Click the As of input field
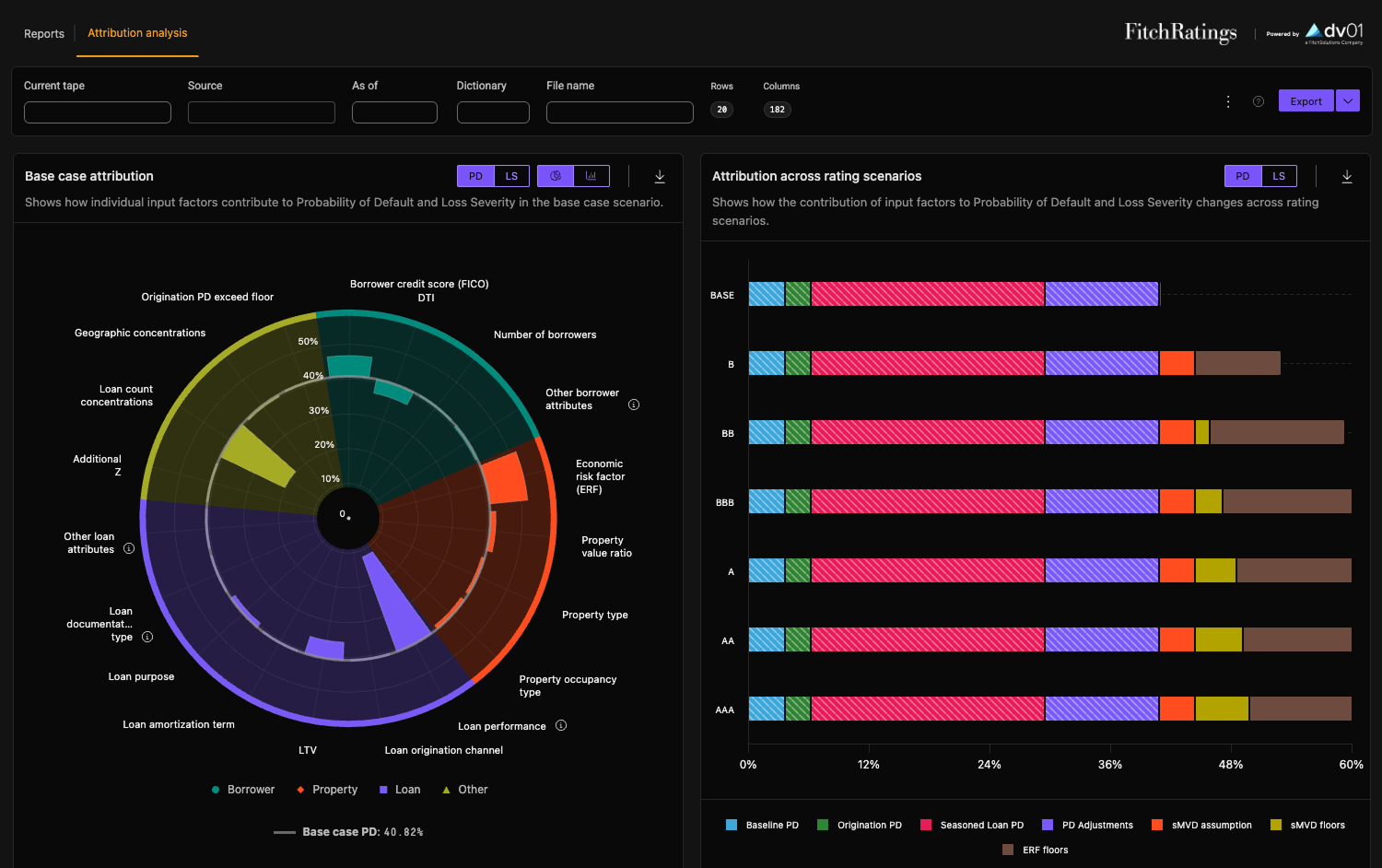The width and height of the screenshot is (1382, 868). [394, 112]
